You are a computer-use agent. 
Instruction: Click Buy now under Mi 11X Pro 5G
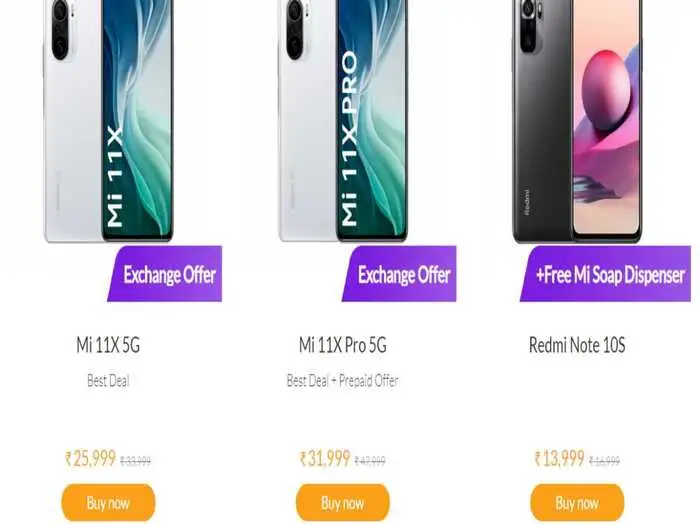point(342,503)
